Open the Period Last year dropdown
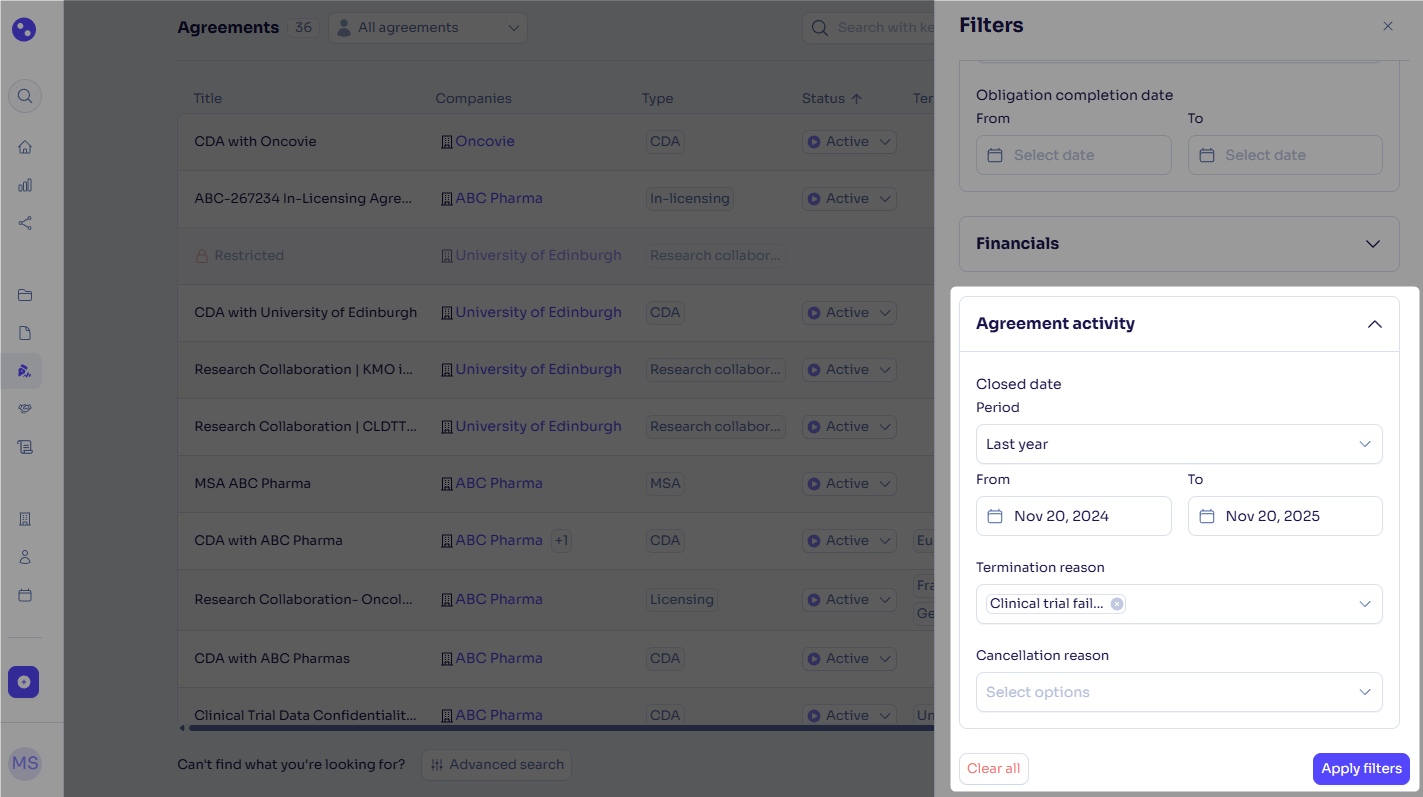The height and width of the screenshot is (797, 1423). [x=1178, y=444]
